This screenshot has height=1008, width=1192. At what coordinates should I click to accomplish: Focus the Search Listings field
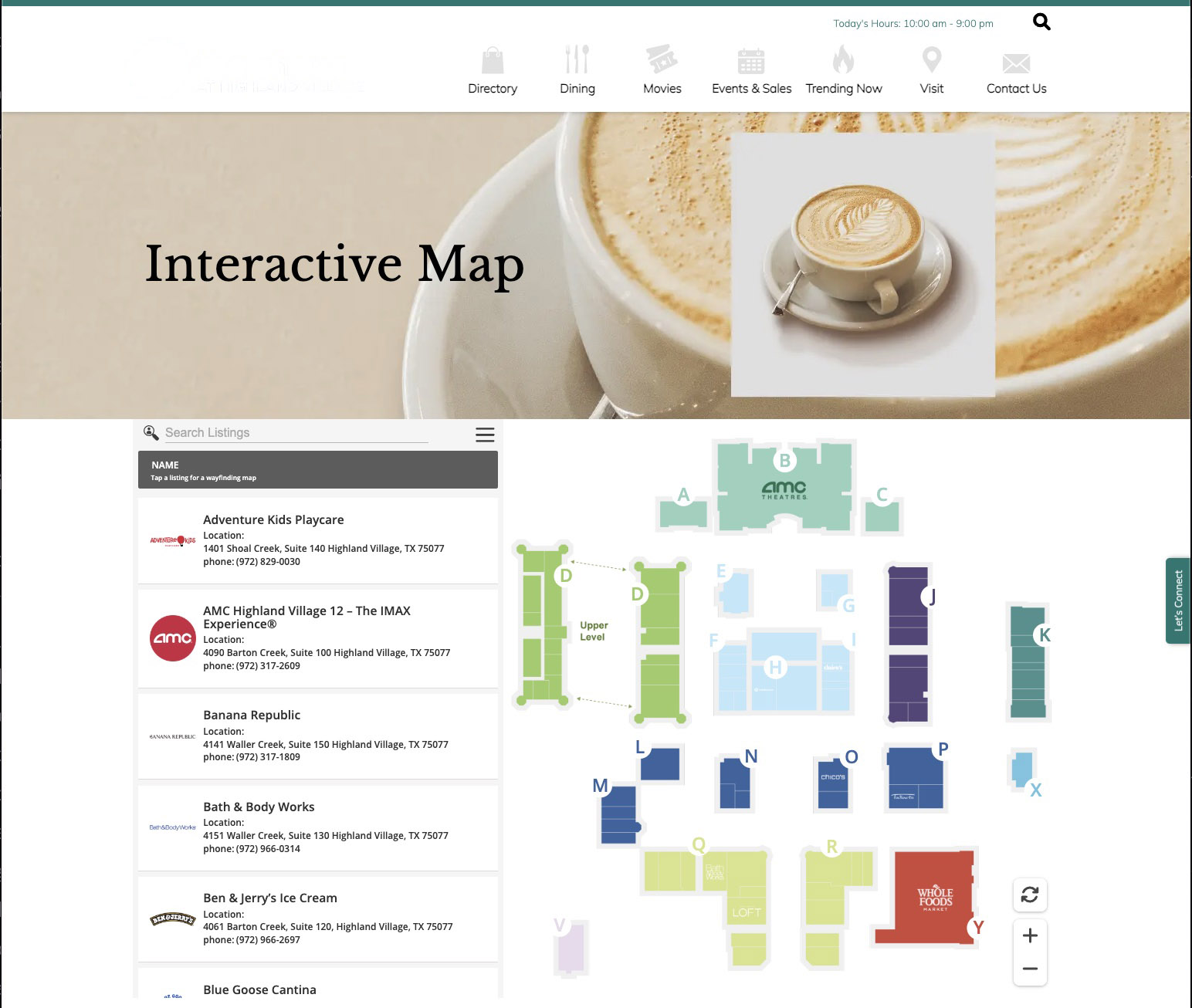(296, 433)
